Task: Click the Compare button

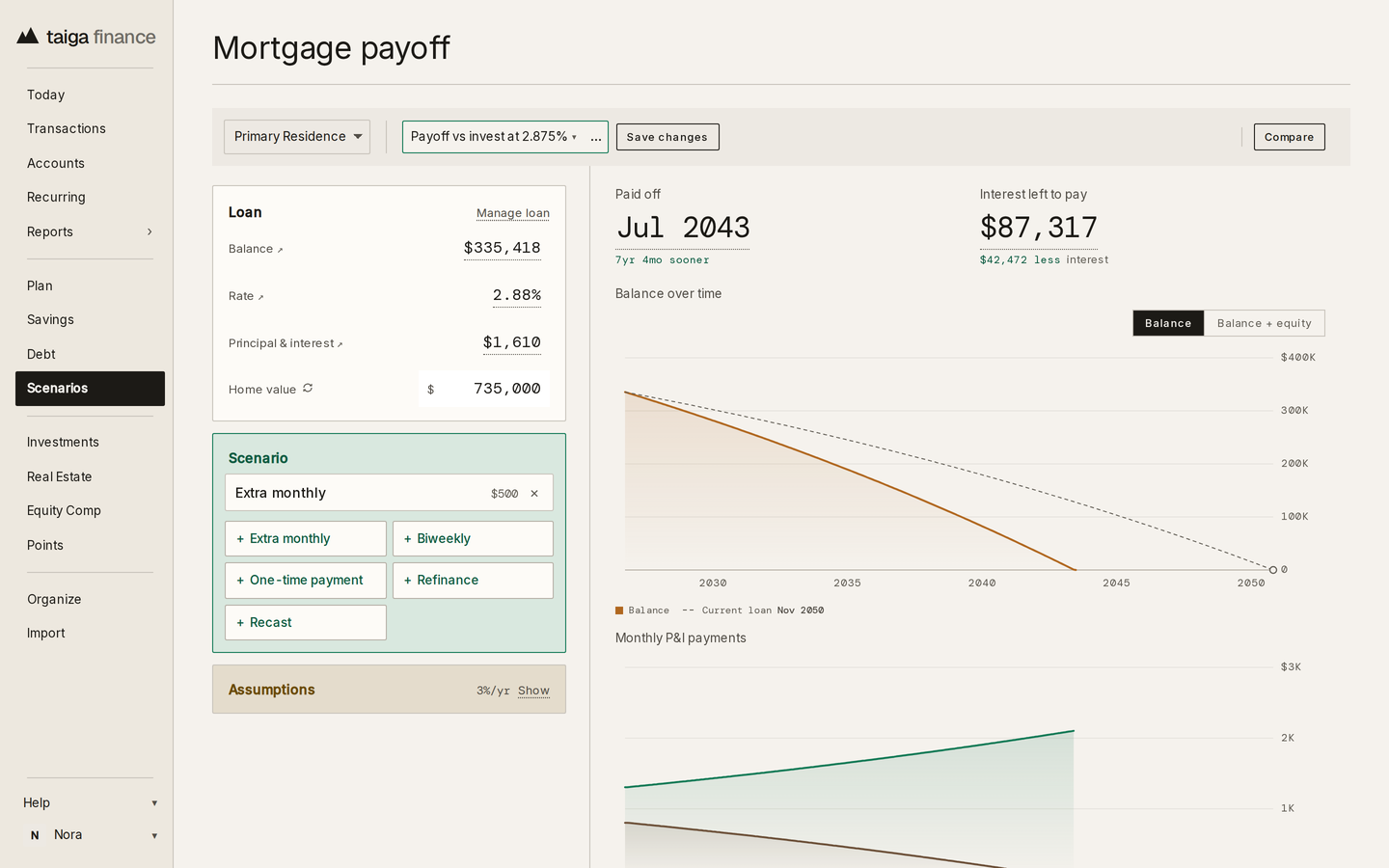Action: [x=1289, y=137]
